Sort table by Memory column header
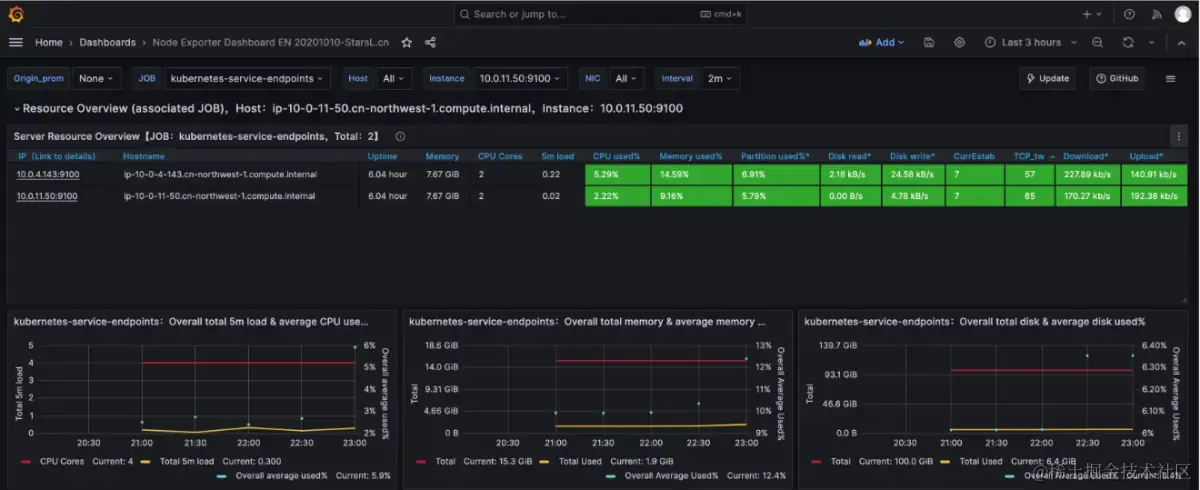This screenshot has width=1200, height=490. pos(442,156)
